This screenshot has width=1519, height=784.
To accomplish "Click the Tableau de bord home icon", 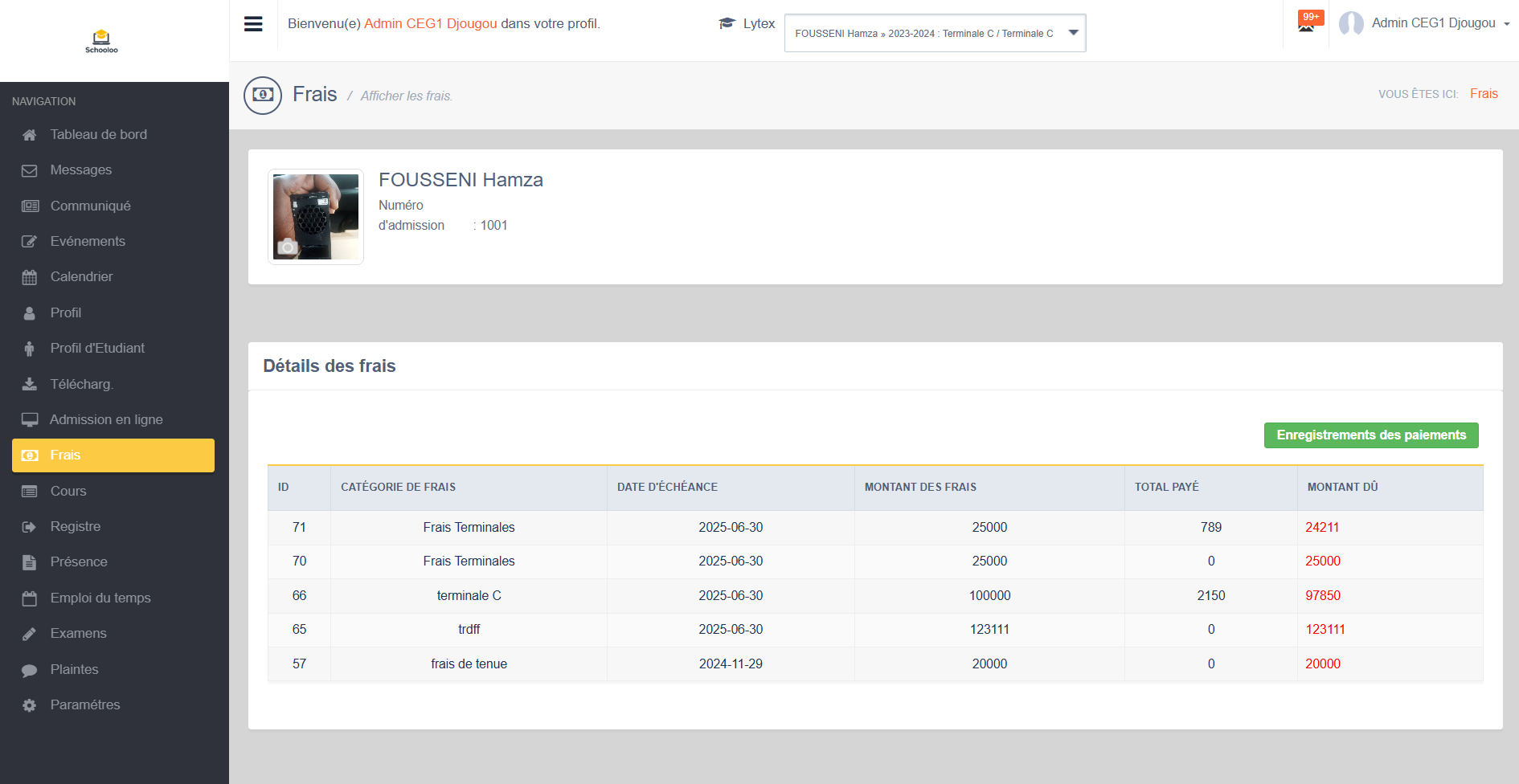I will tap(30, 135).
